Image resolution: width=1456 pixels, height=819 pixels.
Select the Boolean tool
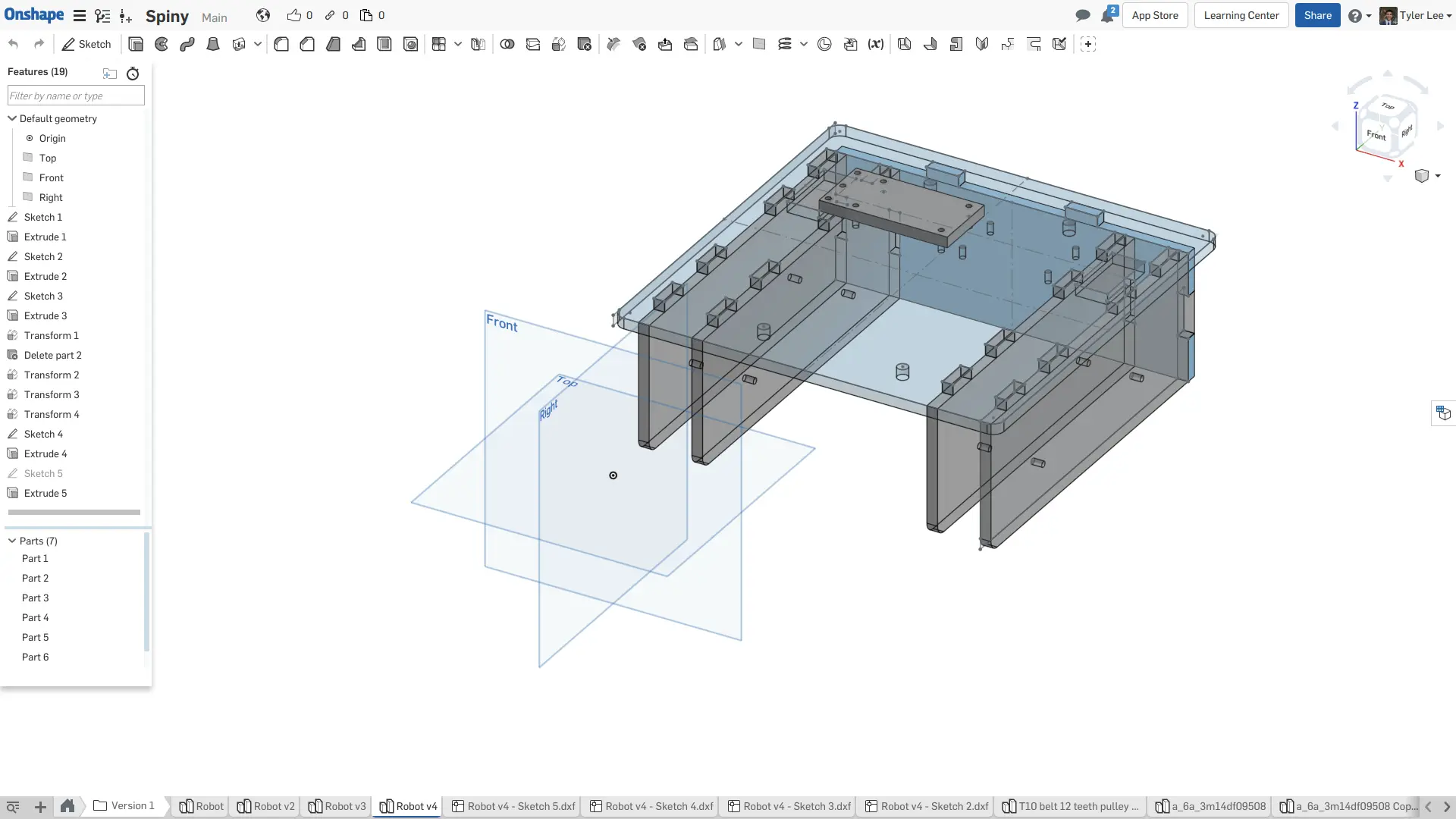507,44
